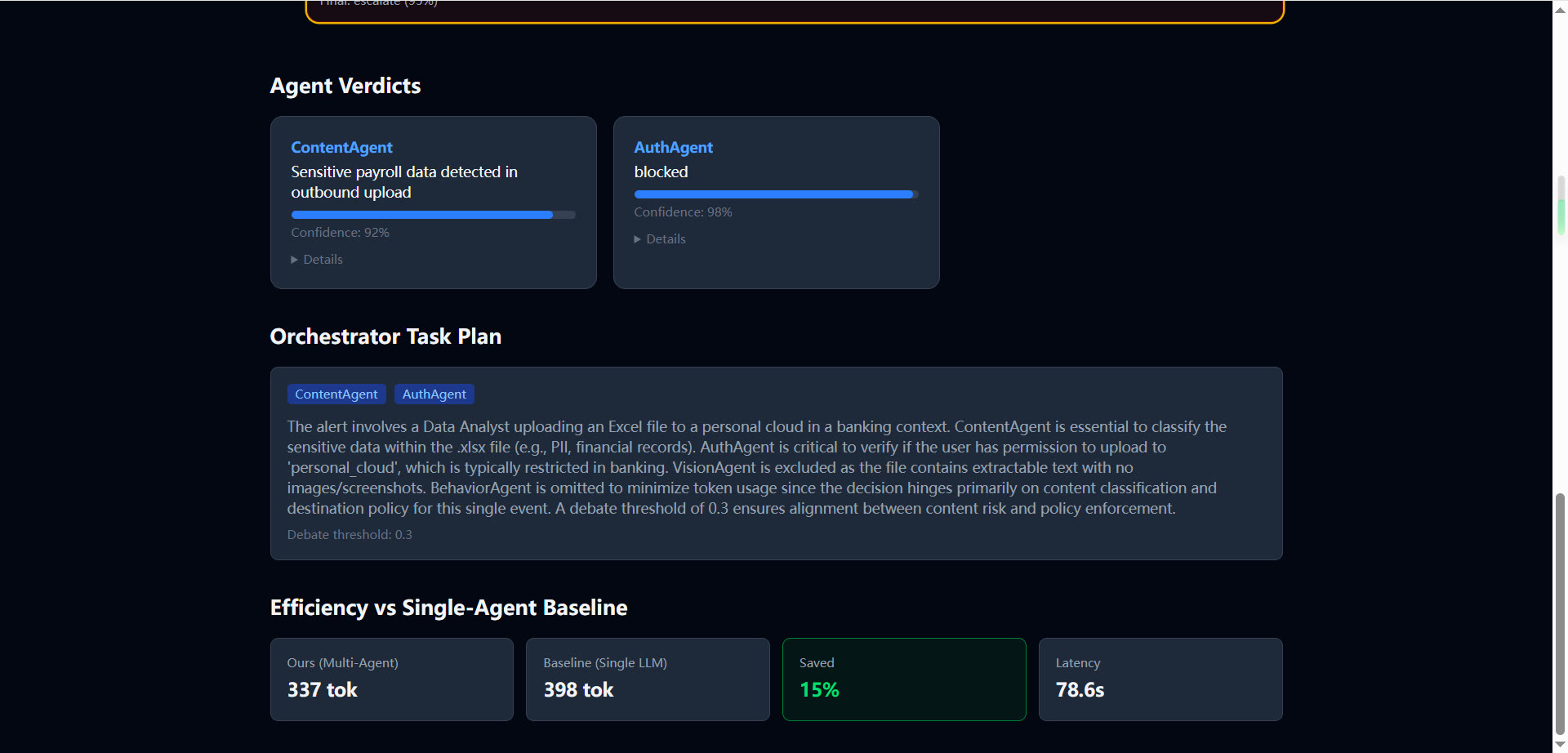This screenshot has width=1568, height=753.
Task: Click ContentAgent confidence progress bar
Action: tap(434, 215)
